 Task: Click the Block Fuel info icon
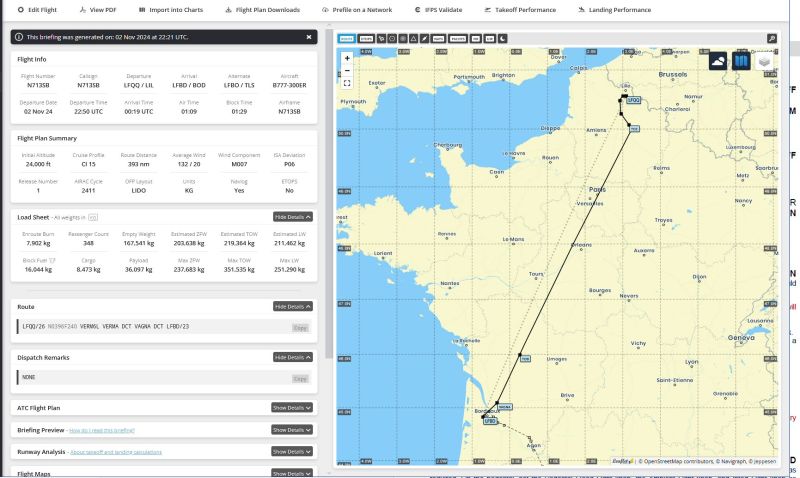[x=53, y=260]
